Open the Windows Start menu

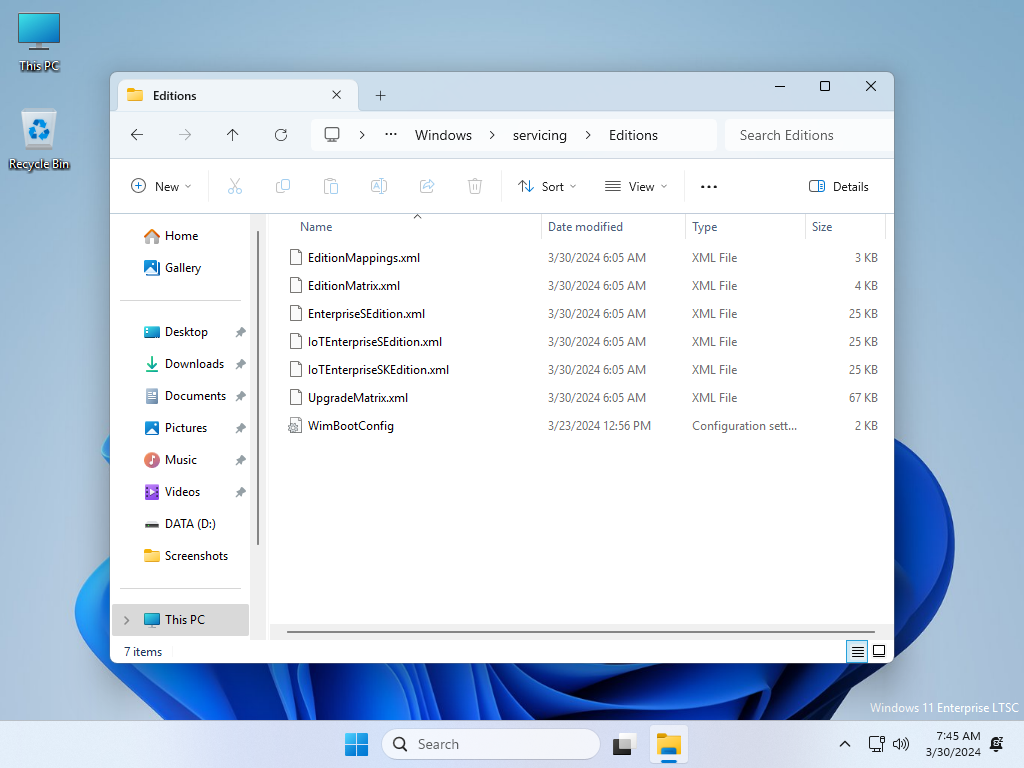pos(357,744)
